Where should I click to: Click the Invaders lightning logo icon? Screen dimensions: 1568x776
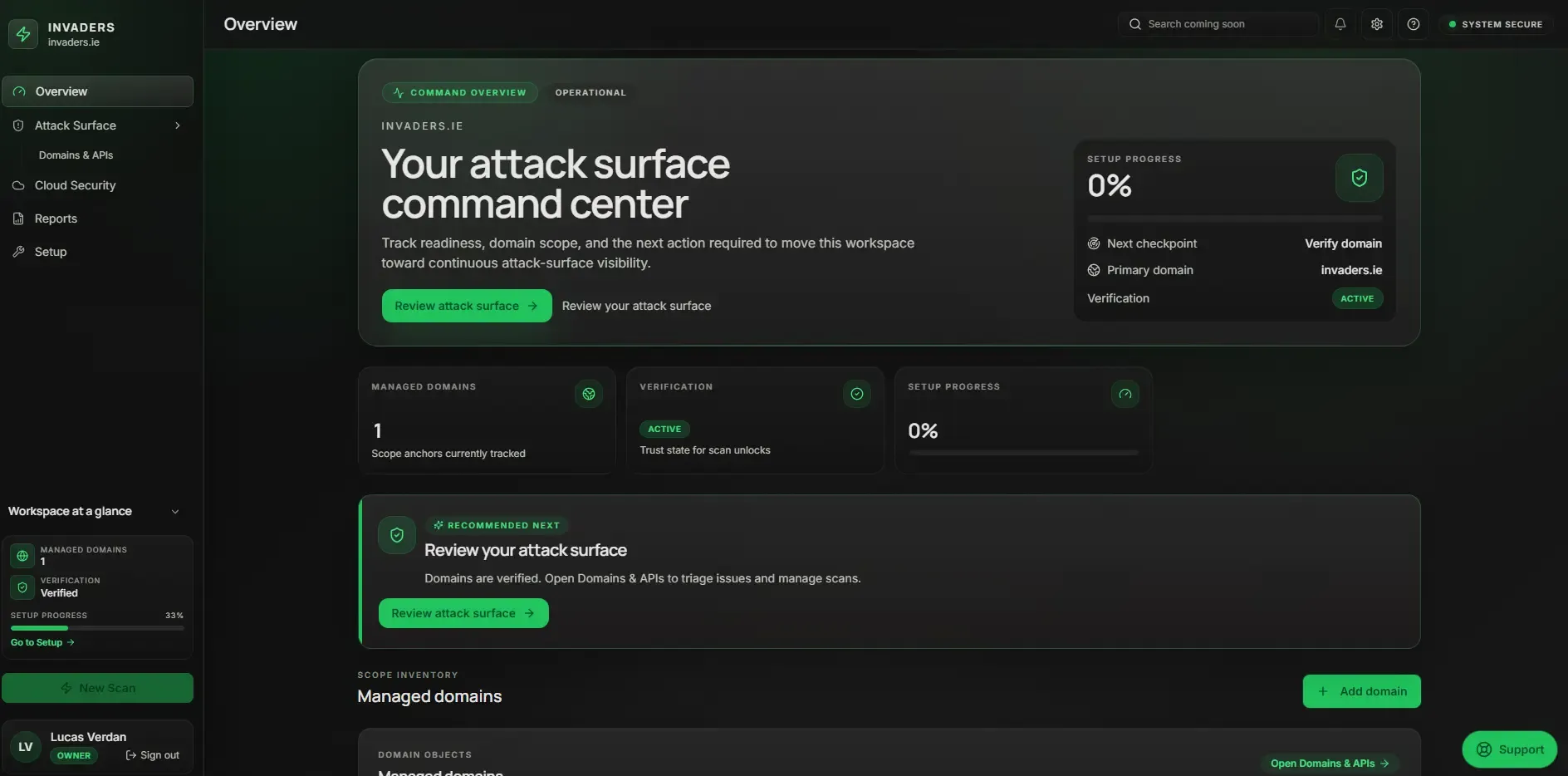click(23, 34)
